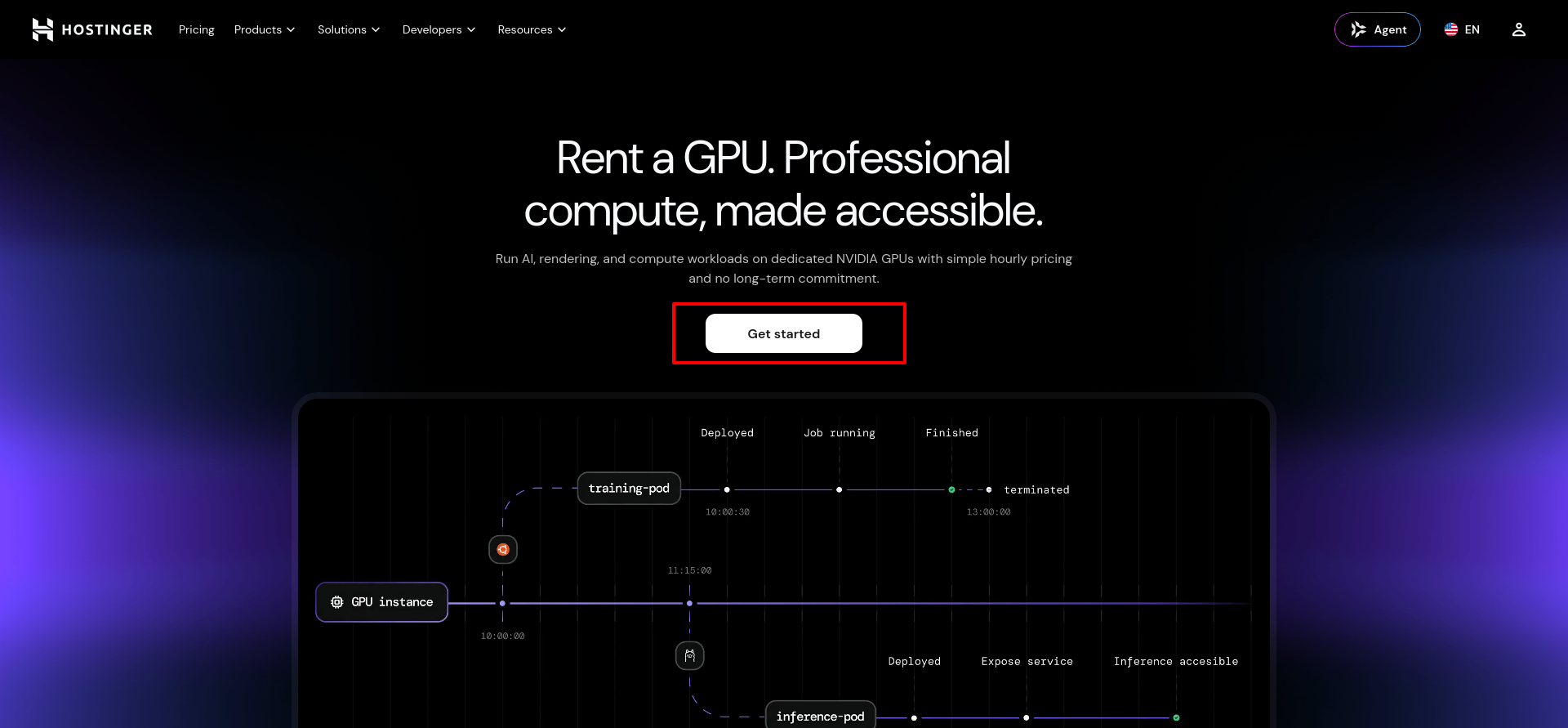Click the 'terminated' text

1036,490
